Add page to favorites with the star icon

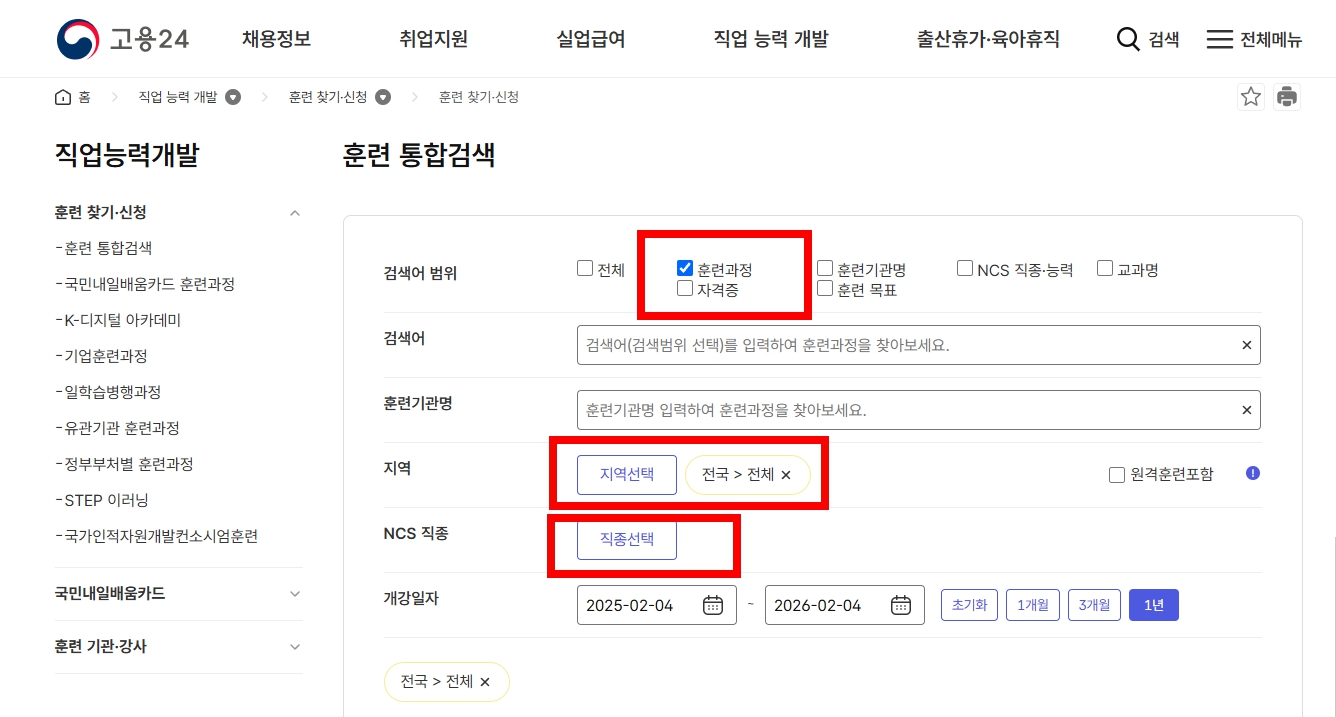click(x=1250, y=96)
